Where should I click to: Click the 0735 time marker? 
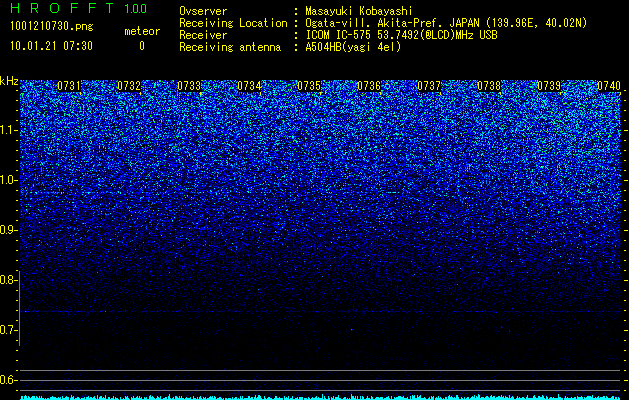tap(309, 86)
